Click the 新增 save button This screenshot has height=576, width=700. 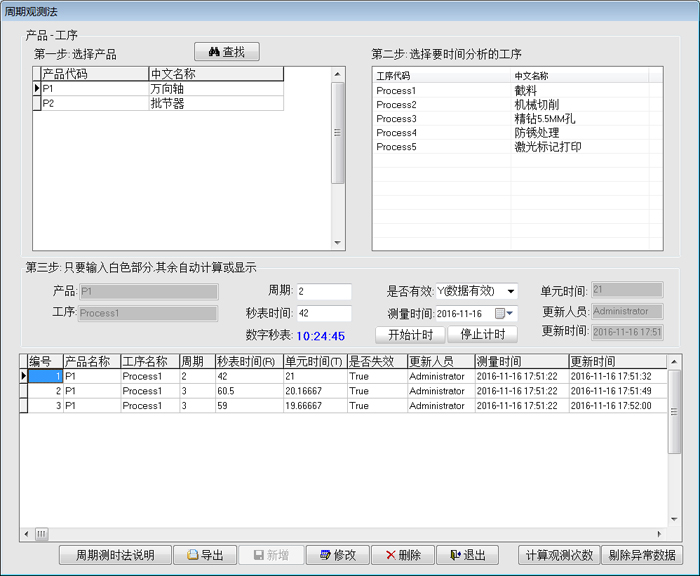click(x=271, y=555)
